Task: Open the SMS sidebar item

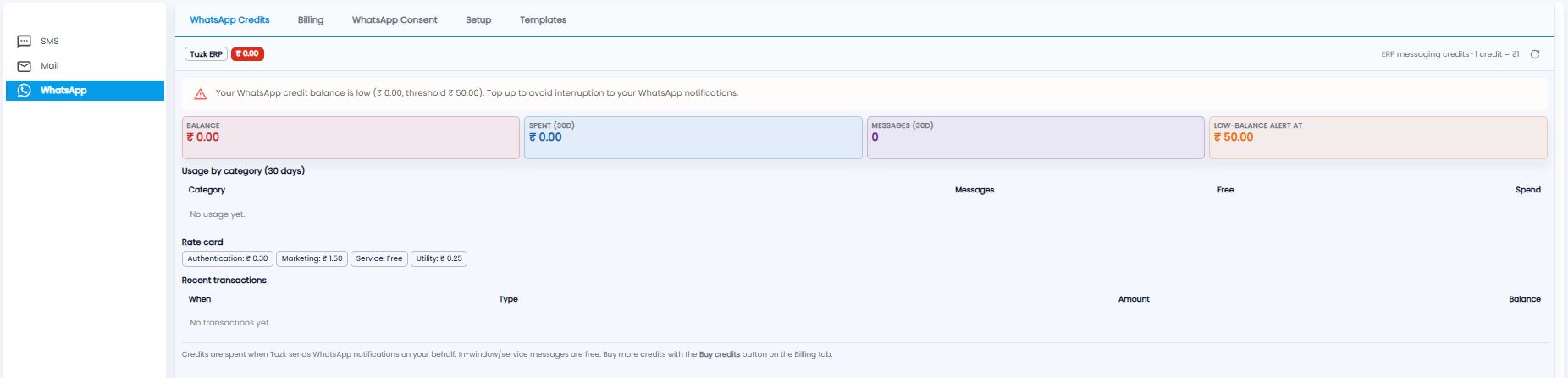Action: click(85, 42)
